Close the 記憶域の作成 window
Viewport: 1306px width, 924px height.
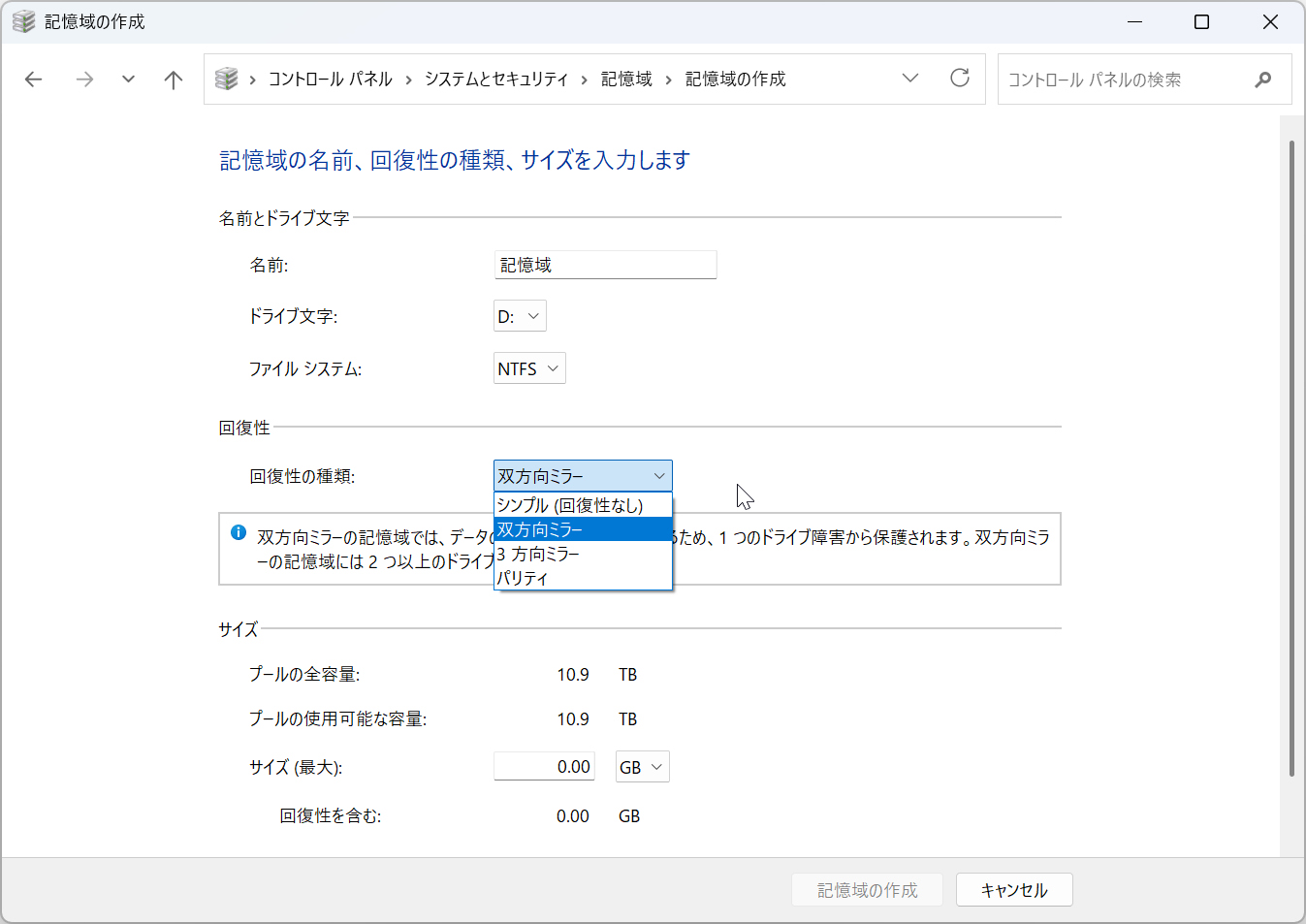pos(1270,21)
